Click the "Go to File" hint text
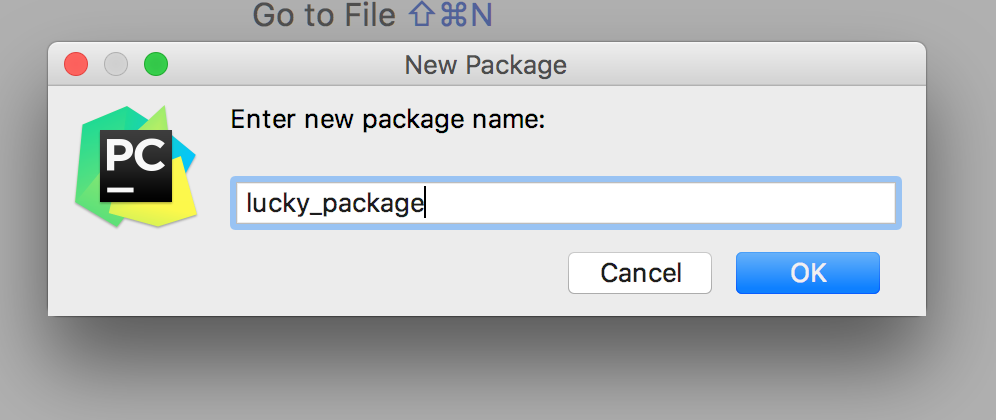The height and width of the screenshot is (420, 996). click(325, 16)
